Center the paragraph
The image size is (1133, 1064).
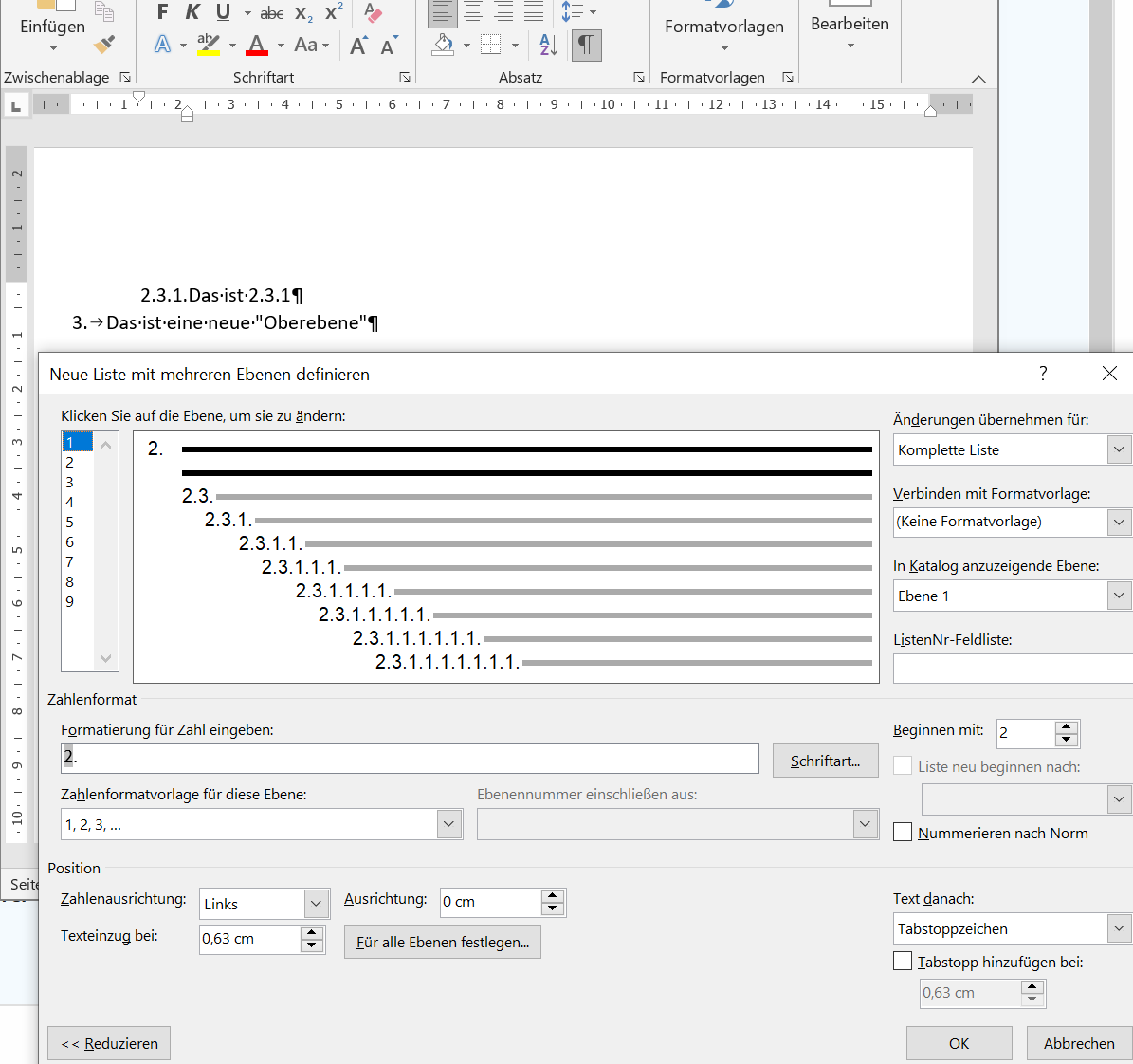[x=473, y=11]
